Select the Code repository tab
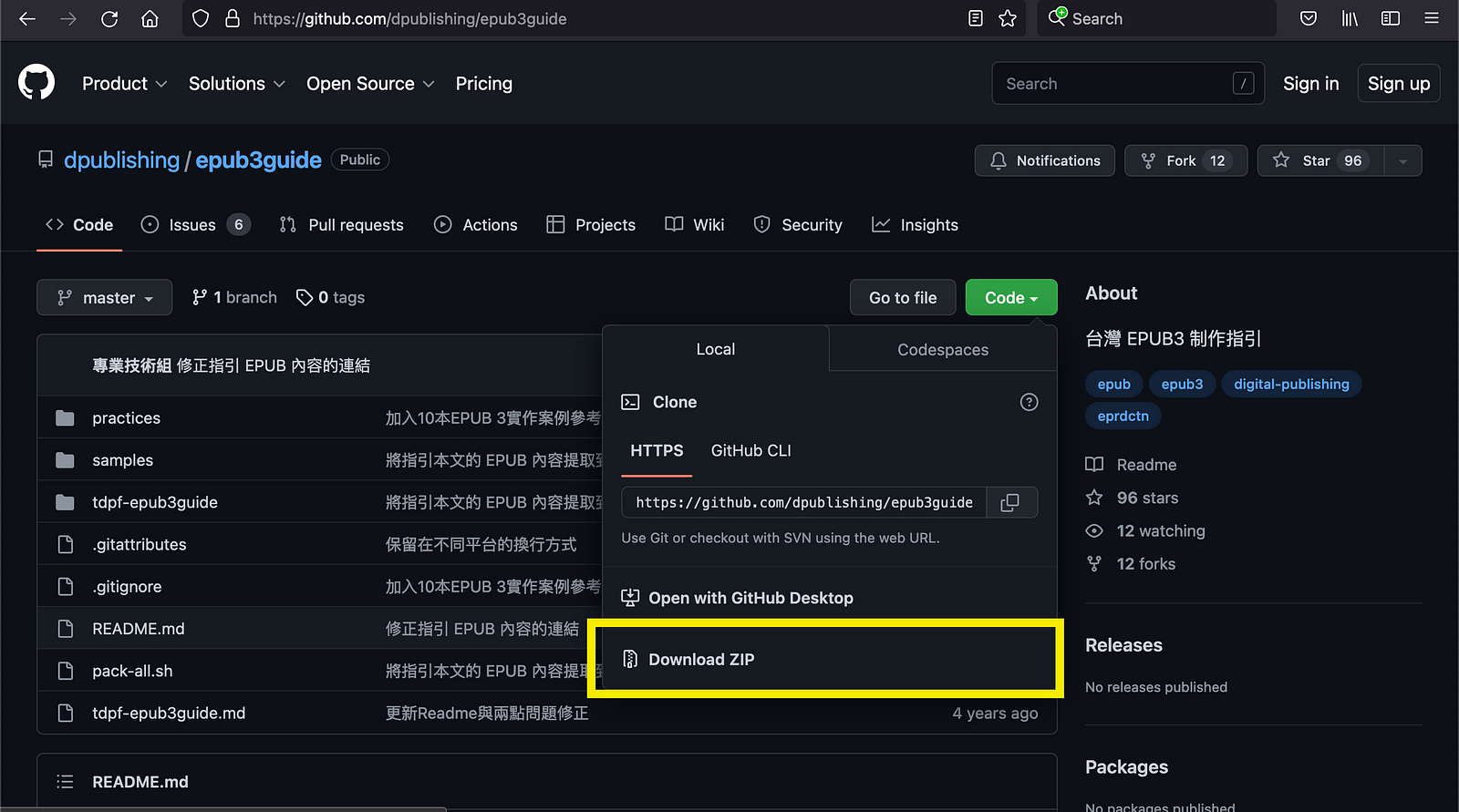This screenshot has height=812, width=1459. click(x=79, y=224)
